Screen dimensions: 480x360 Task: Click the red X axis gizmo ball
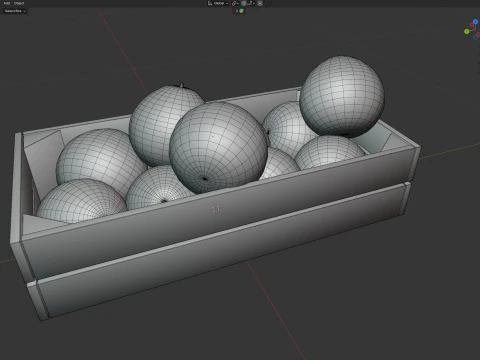472,25
